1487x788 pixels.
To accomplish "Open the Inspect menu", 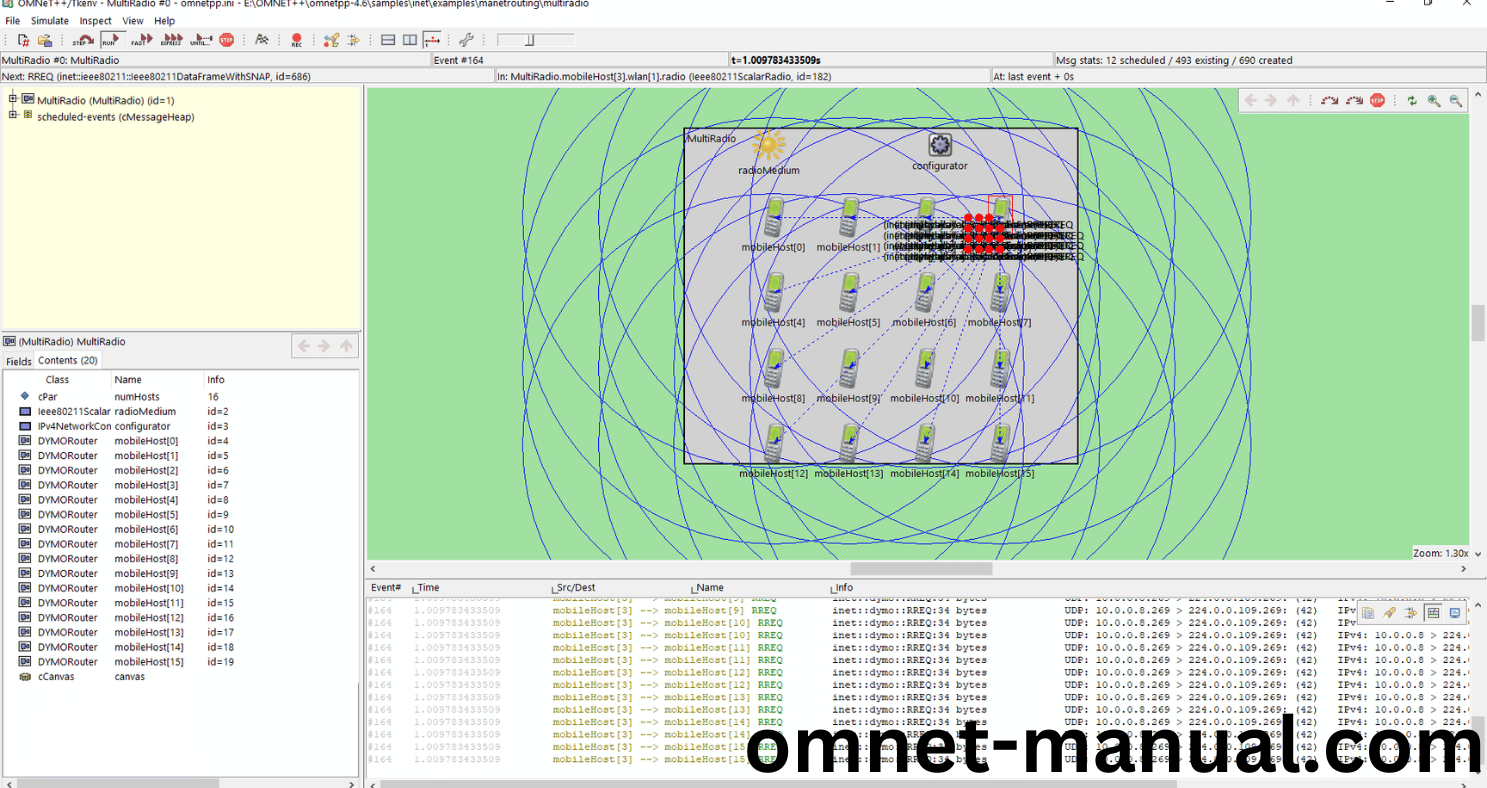I will tap(96, 20).
